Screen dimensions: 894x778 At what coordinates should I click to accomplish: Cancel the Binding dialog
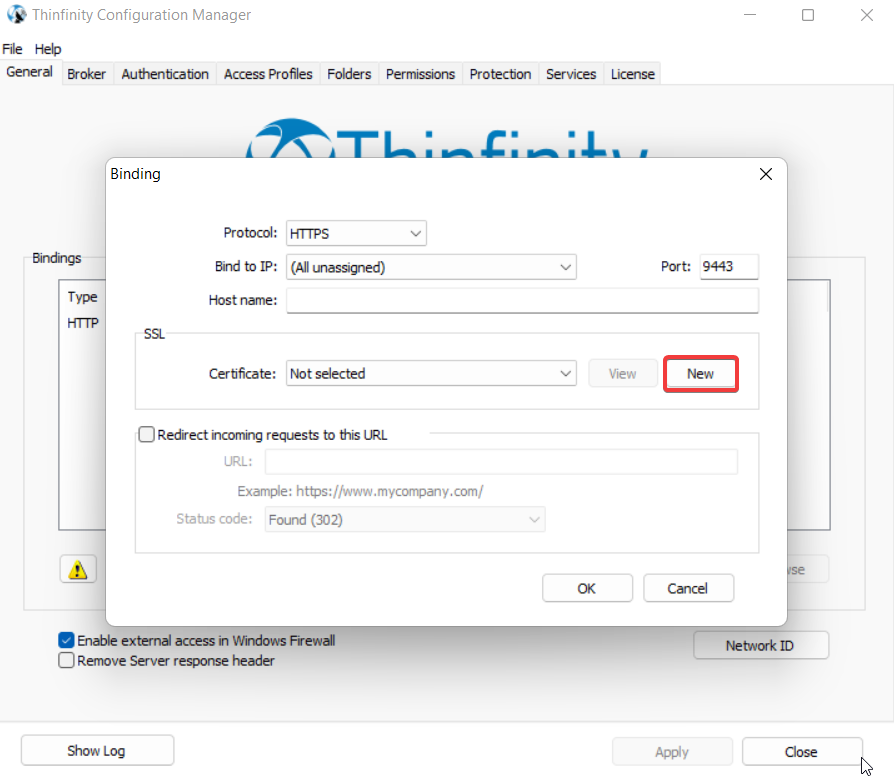[688, 588]
